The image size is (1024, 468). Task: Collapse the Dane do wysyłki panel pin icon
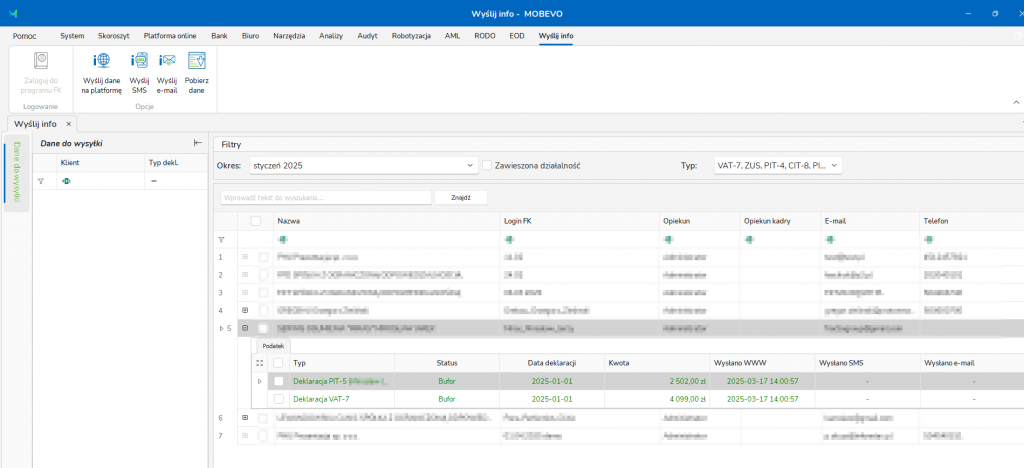click(197, 143)
